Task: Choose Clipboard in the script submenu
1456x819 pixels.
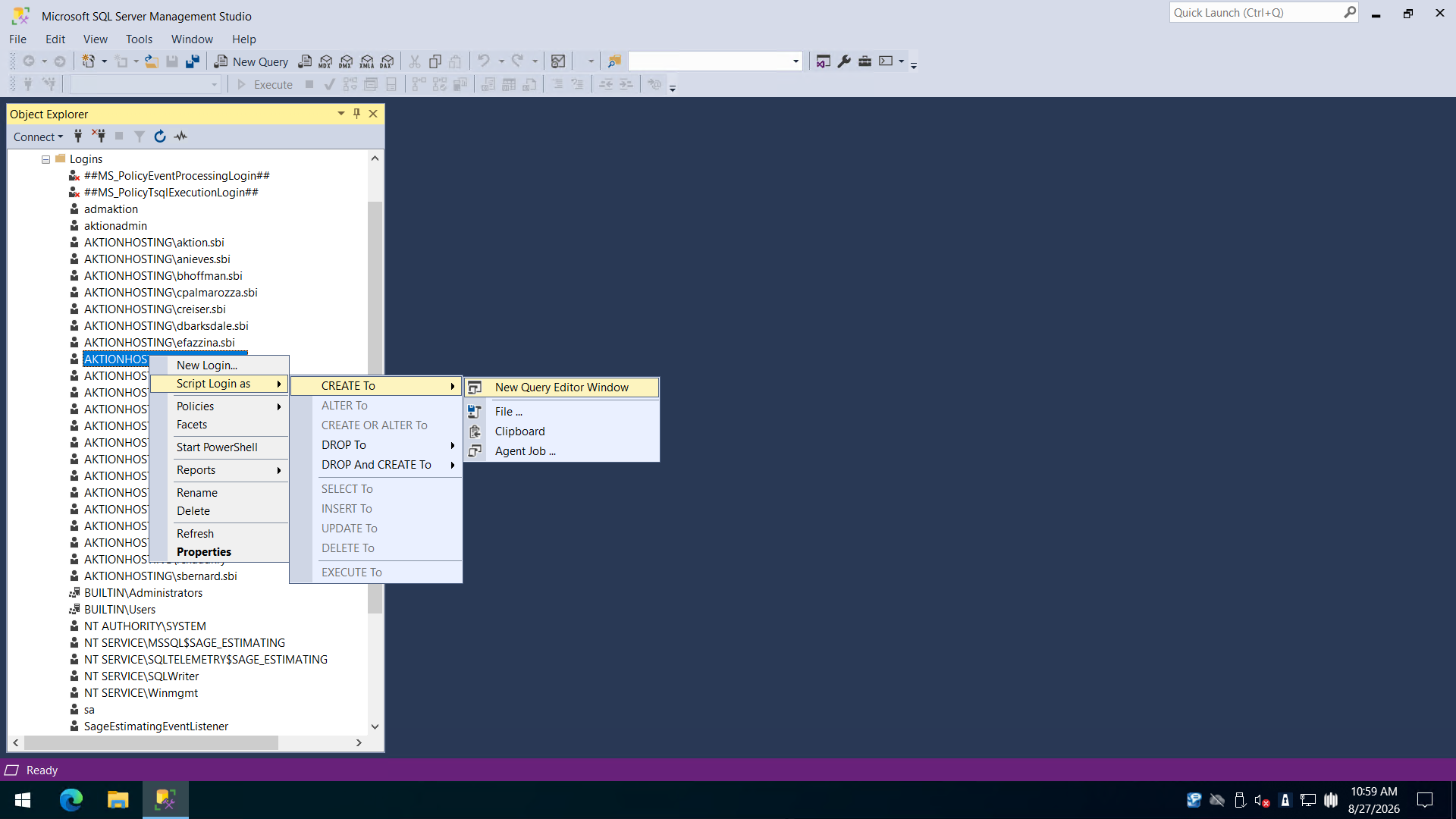Action: click(562, 431)
